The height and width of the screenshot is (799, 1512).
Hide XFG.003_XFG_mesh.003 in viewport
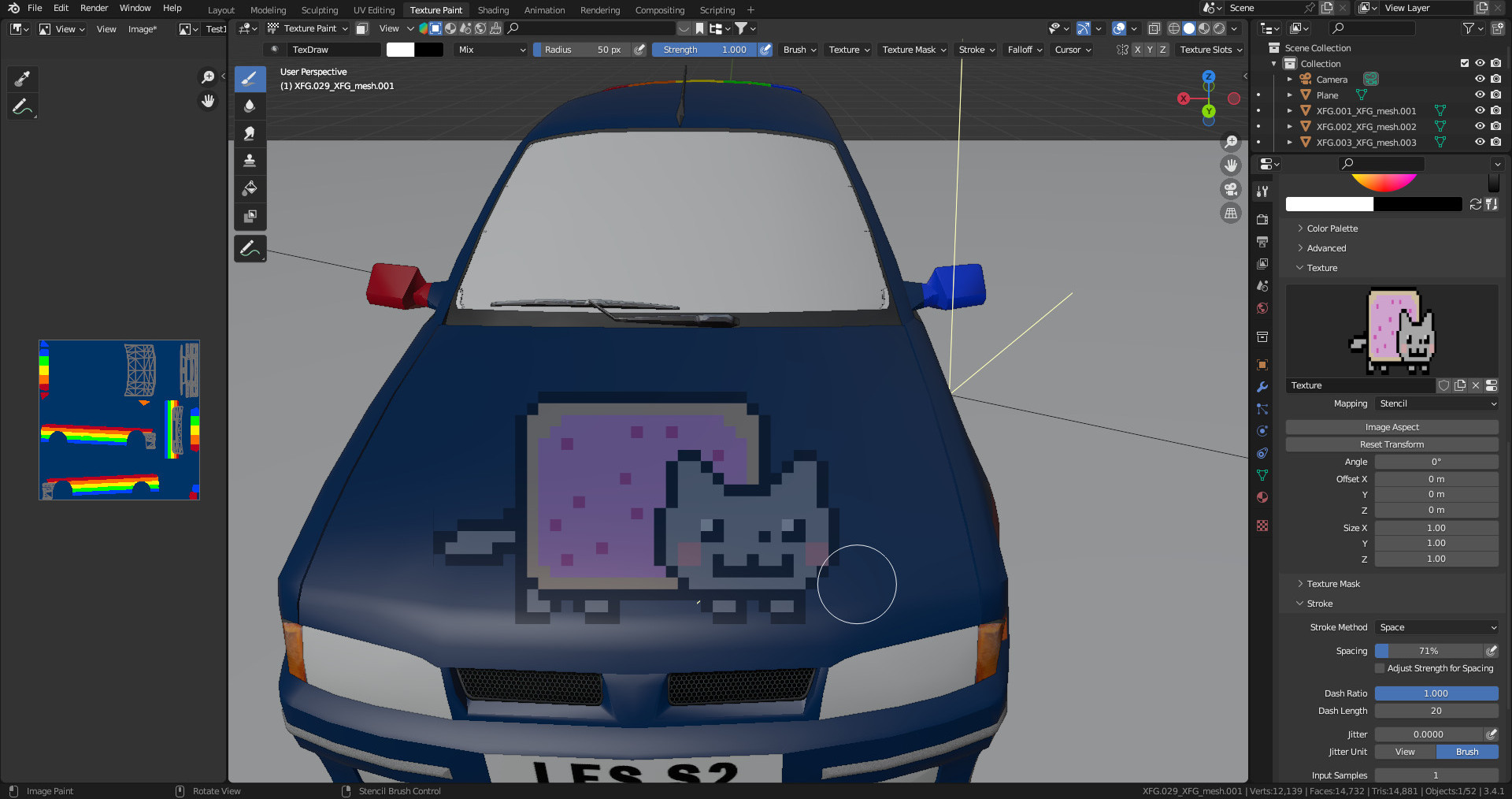[x=1480, y=142]
